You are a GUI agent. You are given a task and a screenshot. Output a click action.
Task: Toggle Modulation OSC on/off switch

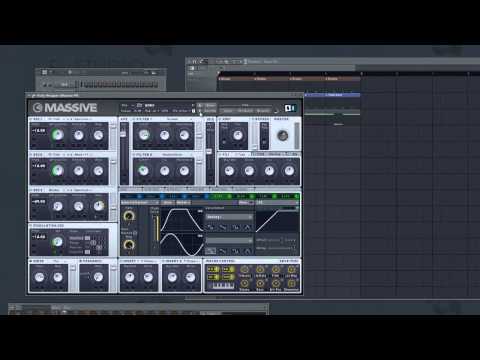[31, 226]
